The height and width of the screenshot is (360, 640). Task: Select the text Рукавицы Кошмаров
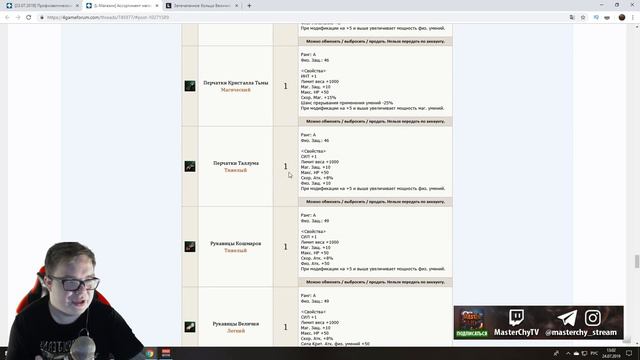pos(236,244)
